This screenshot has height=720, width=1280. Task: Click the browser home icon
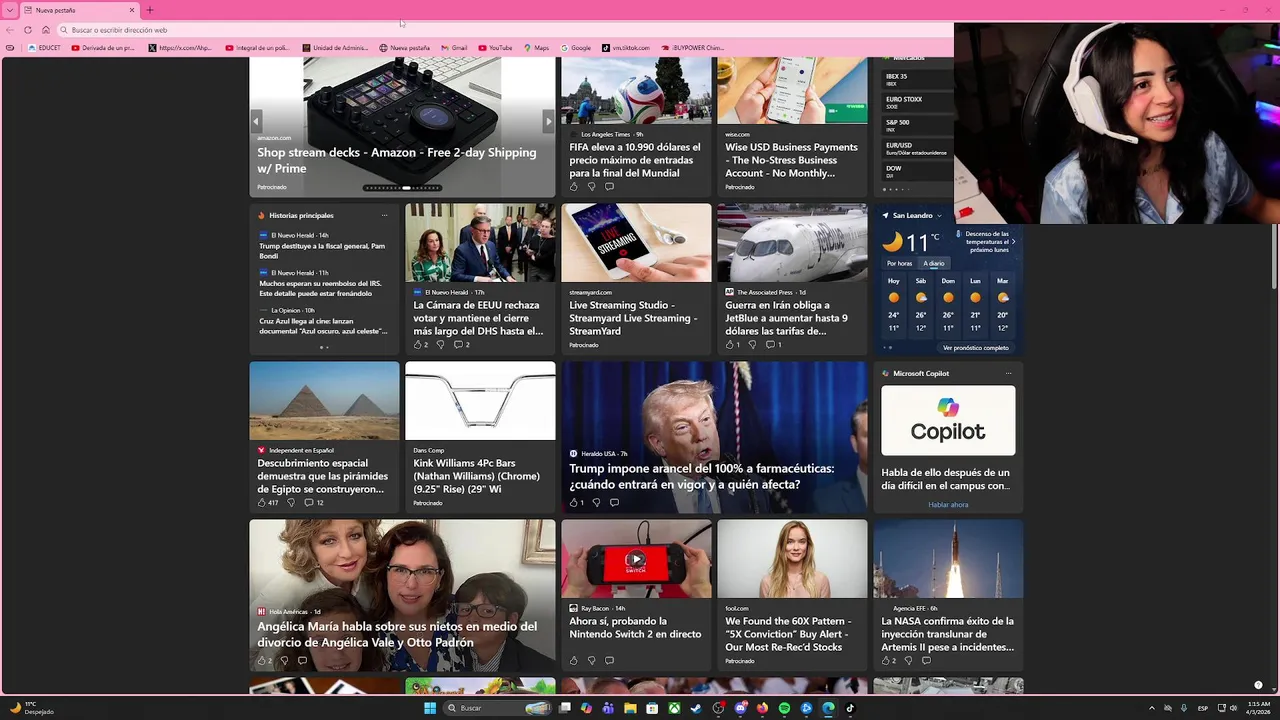pos(45,30)
